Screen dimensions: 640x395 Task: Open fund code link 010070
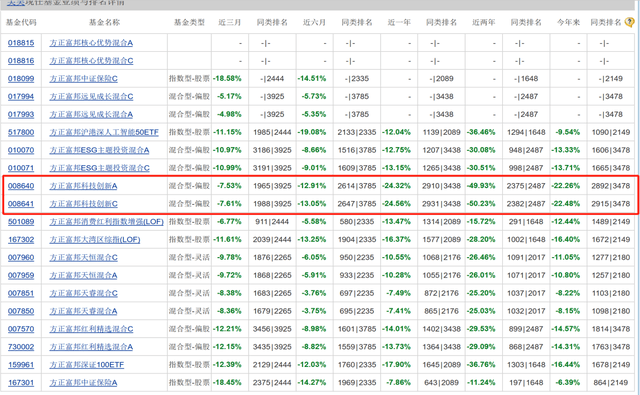click(x=21, y=150)
